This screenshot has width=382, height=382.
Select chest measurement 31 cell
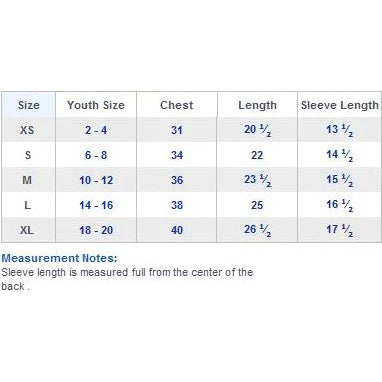(177, 130)
